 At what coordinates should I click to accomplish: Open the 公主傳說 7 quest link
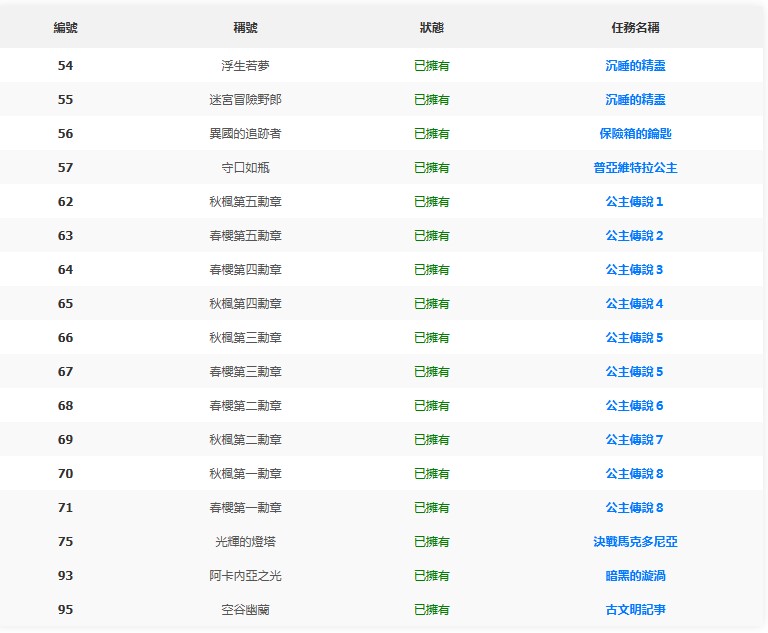pyautogui.click(x=634, y=440)
